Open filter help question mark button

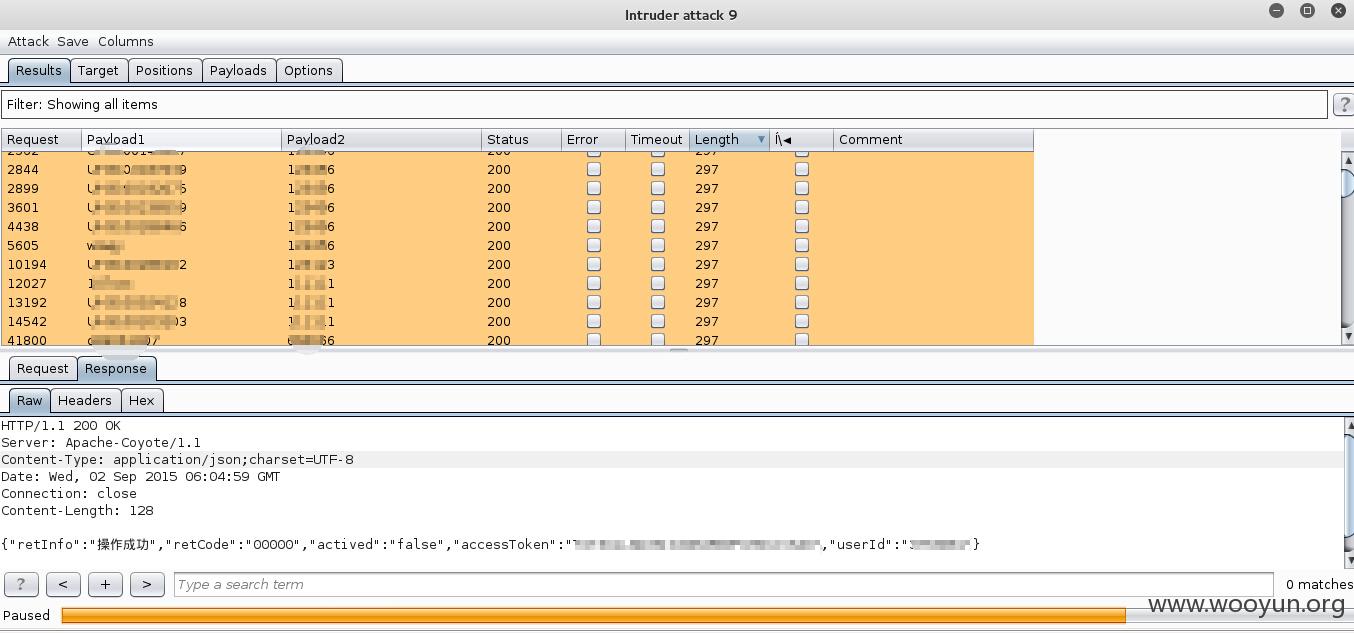coord(1344,104)
